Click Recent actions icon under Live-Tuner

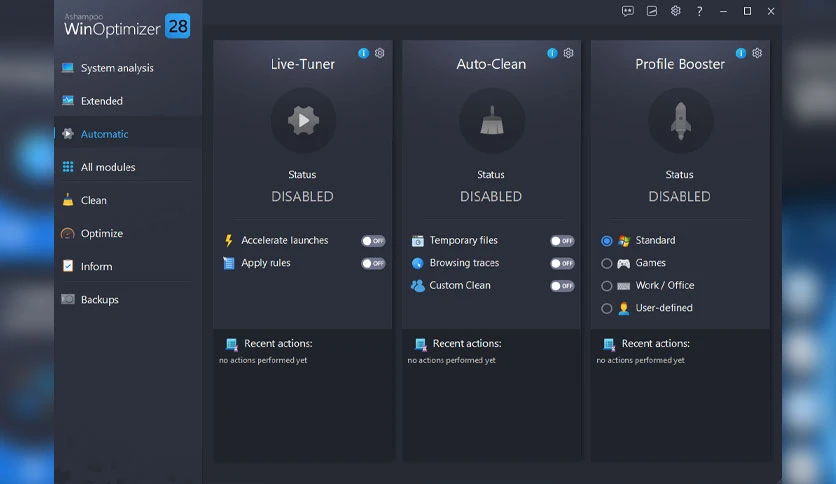pos(231,344)
